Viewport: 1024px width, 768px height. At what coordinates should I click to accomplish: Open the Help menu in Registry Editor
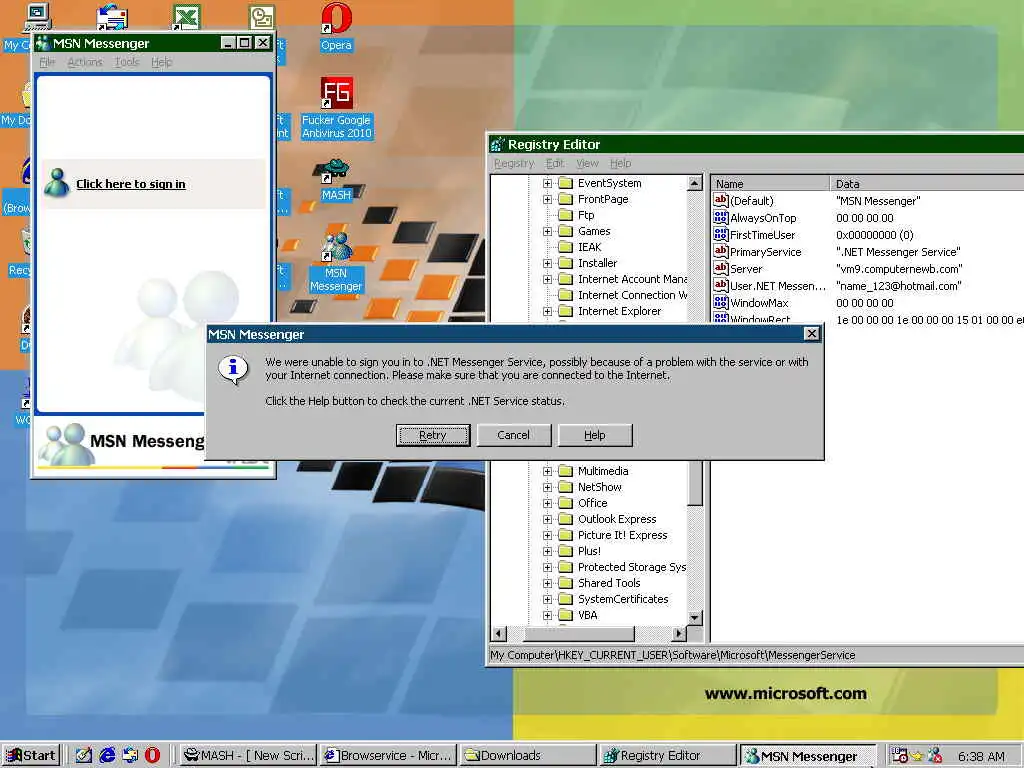coord(620,163)
